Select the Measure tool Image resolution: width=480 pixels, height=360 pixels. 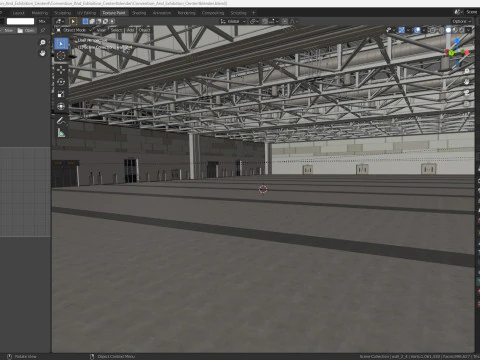[61, 133]
